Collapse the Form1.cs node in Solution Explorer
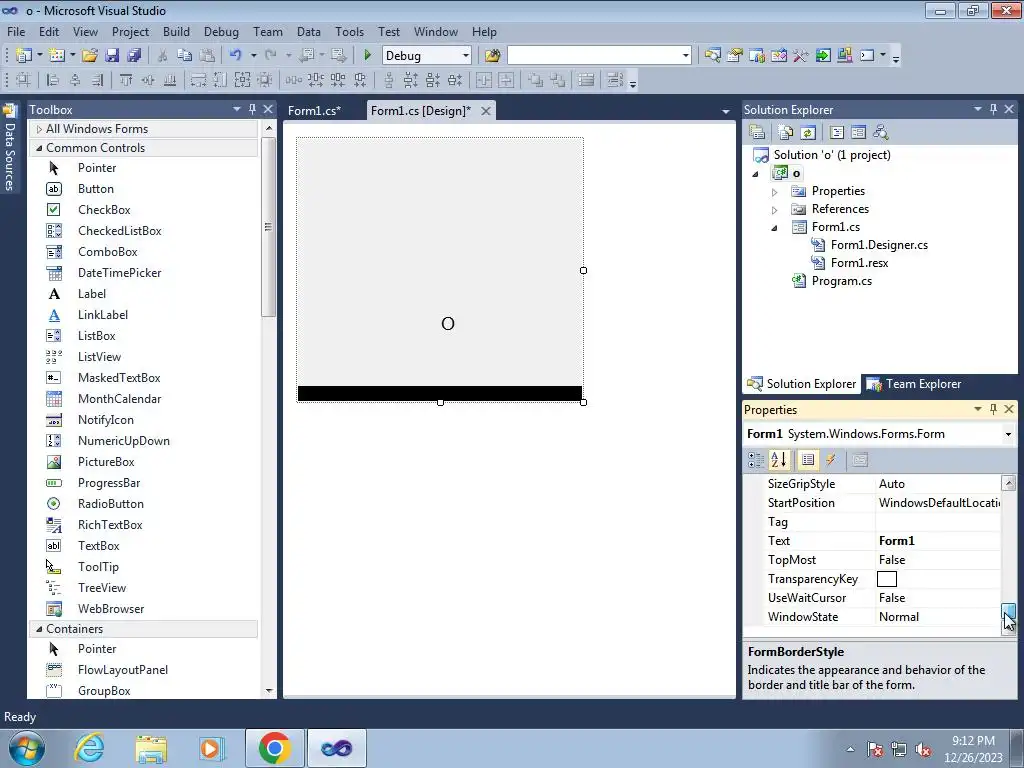This screenshot has height=768, width=1024. (775, 228)
